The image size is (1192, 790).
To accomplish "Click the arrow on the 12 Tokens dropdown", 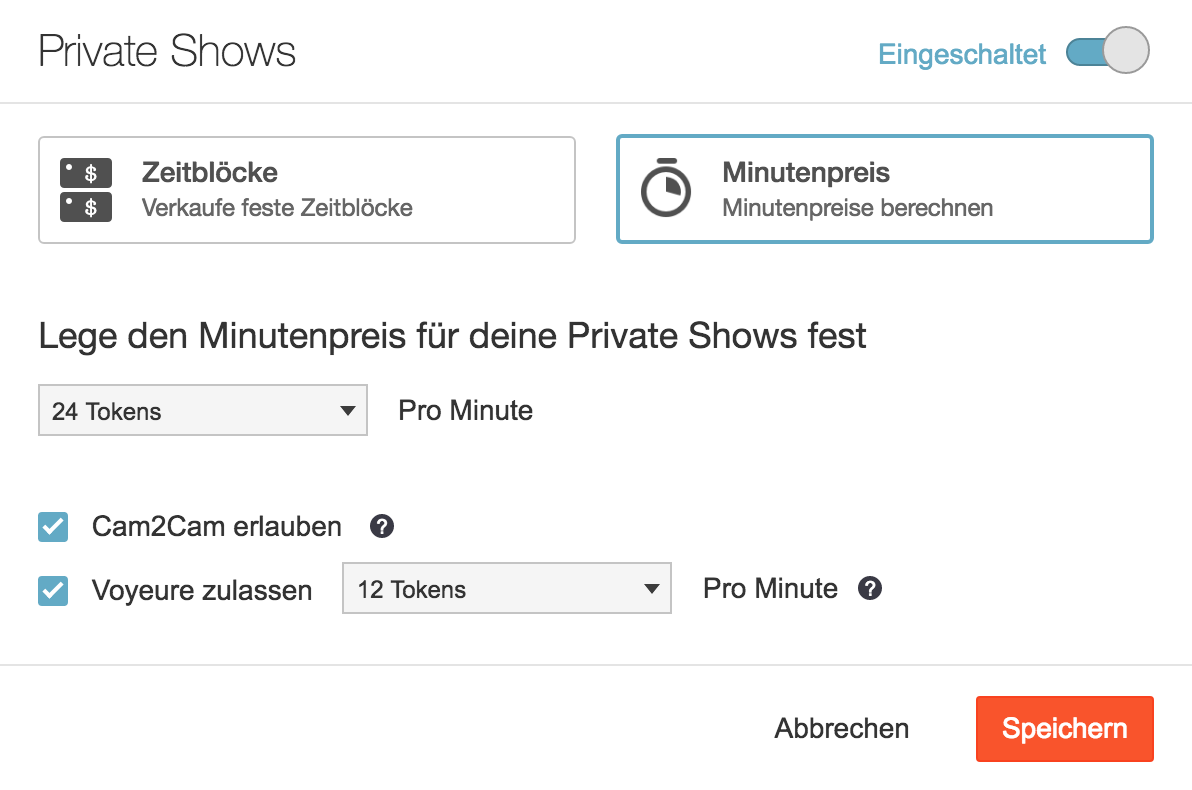I will pos(651,589).
